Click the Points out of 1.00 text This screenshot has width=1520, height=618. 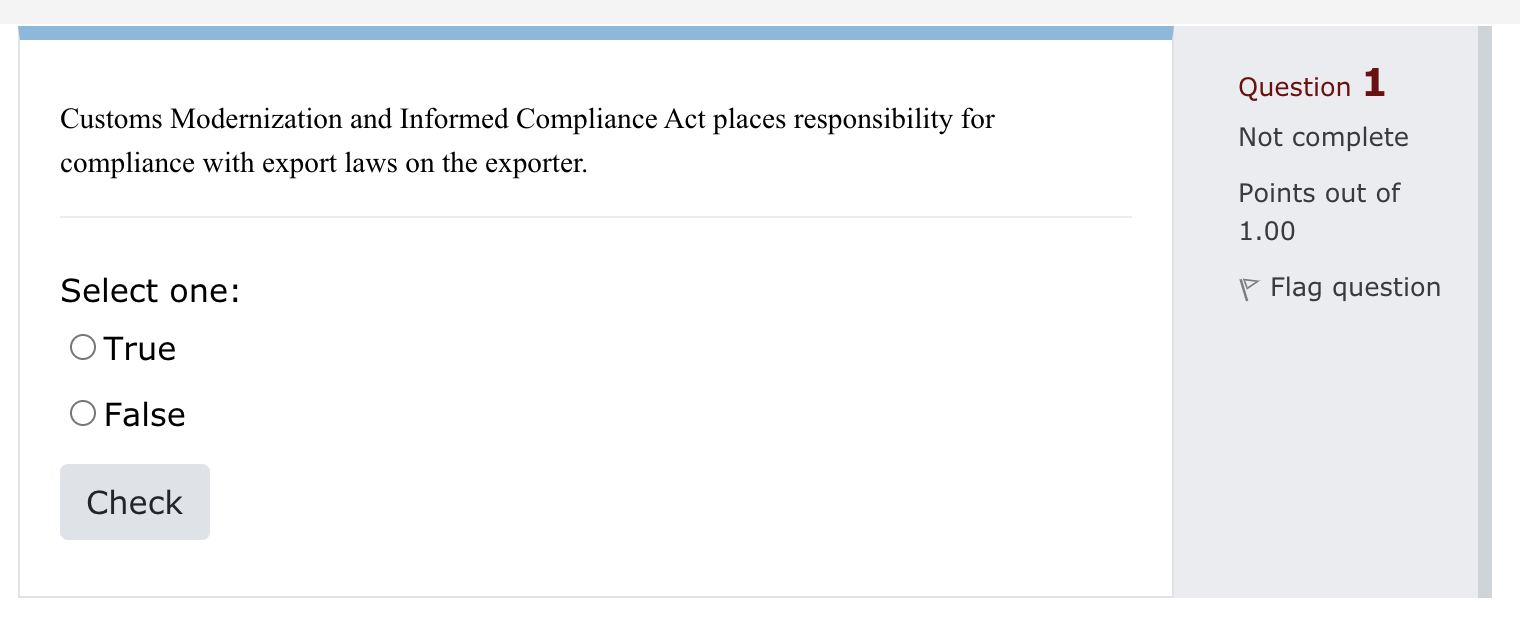(x=1318, y=211)
